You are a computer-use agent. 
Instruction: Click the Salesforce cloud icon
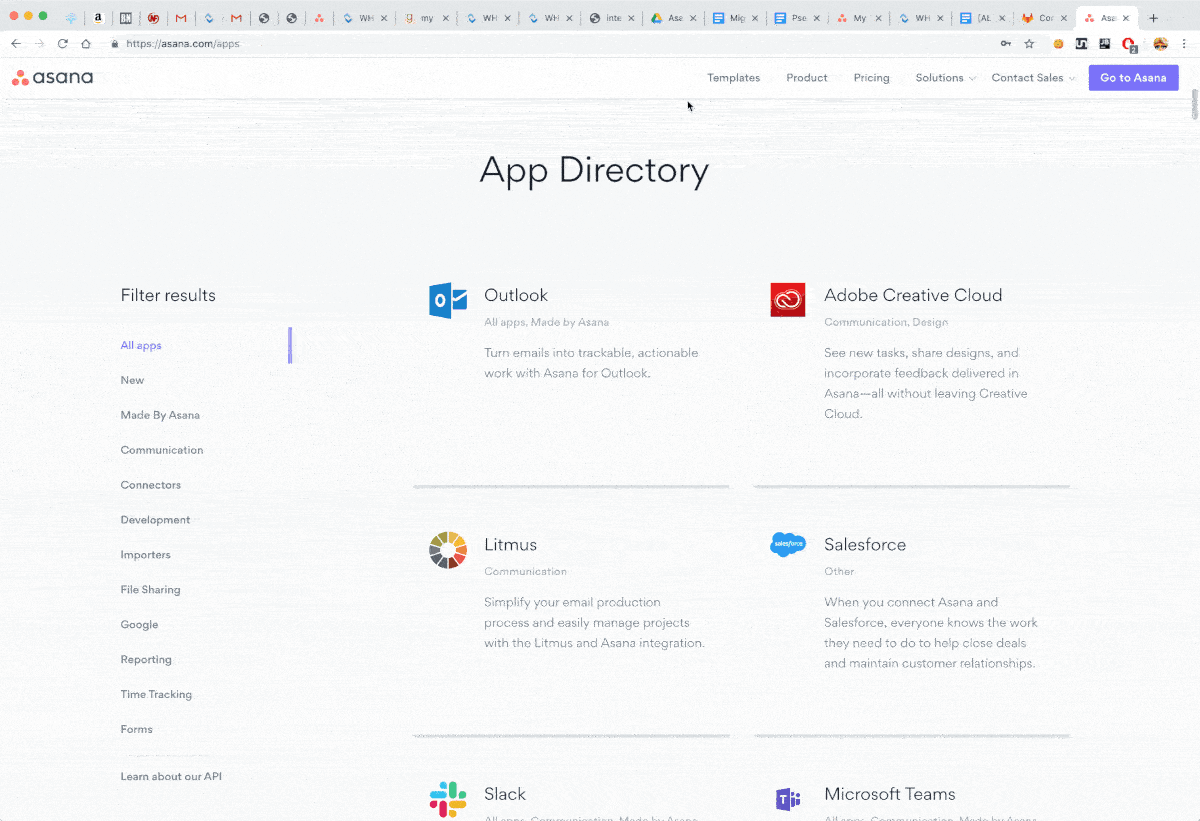[788, 545]
